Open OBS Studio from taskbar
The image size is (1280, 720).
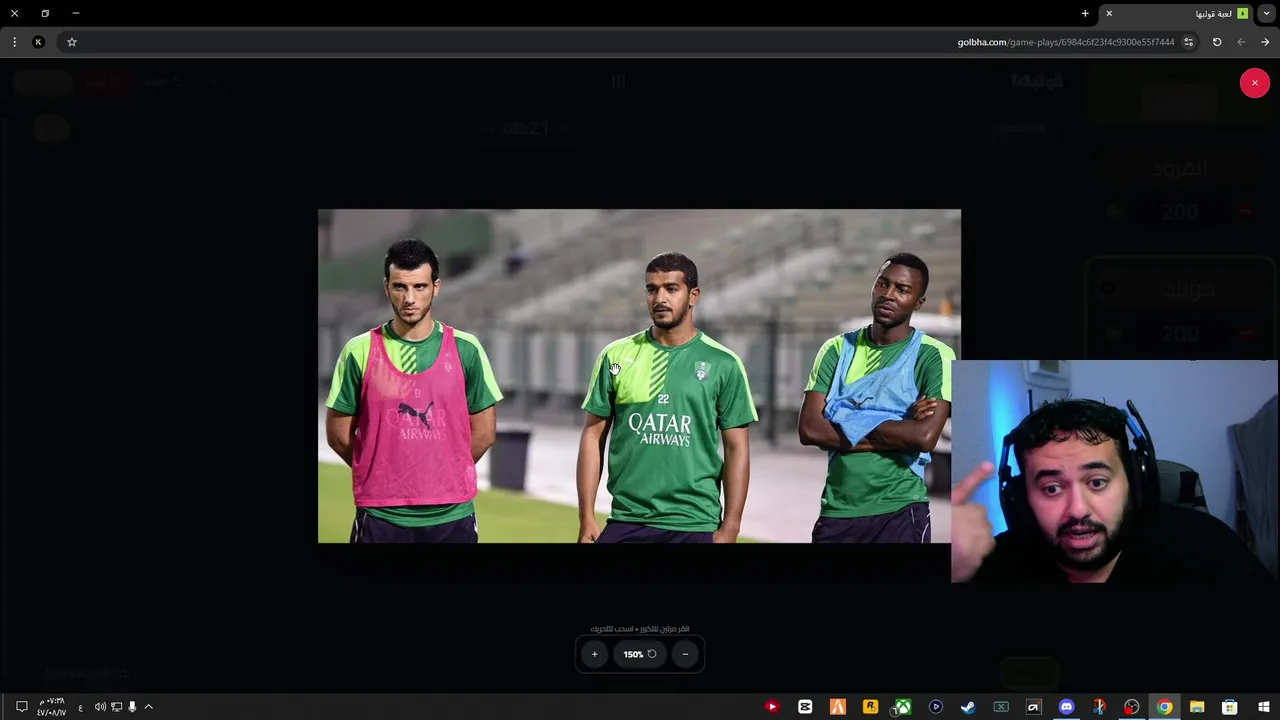coord(1132,707)
